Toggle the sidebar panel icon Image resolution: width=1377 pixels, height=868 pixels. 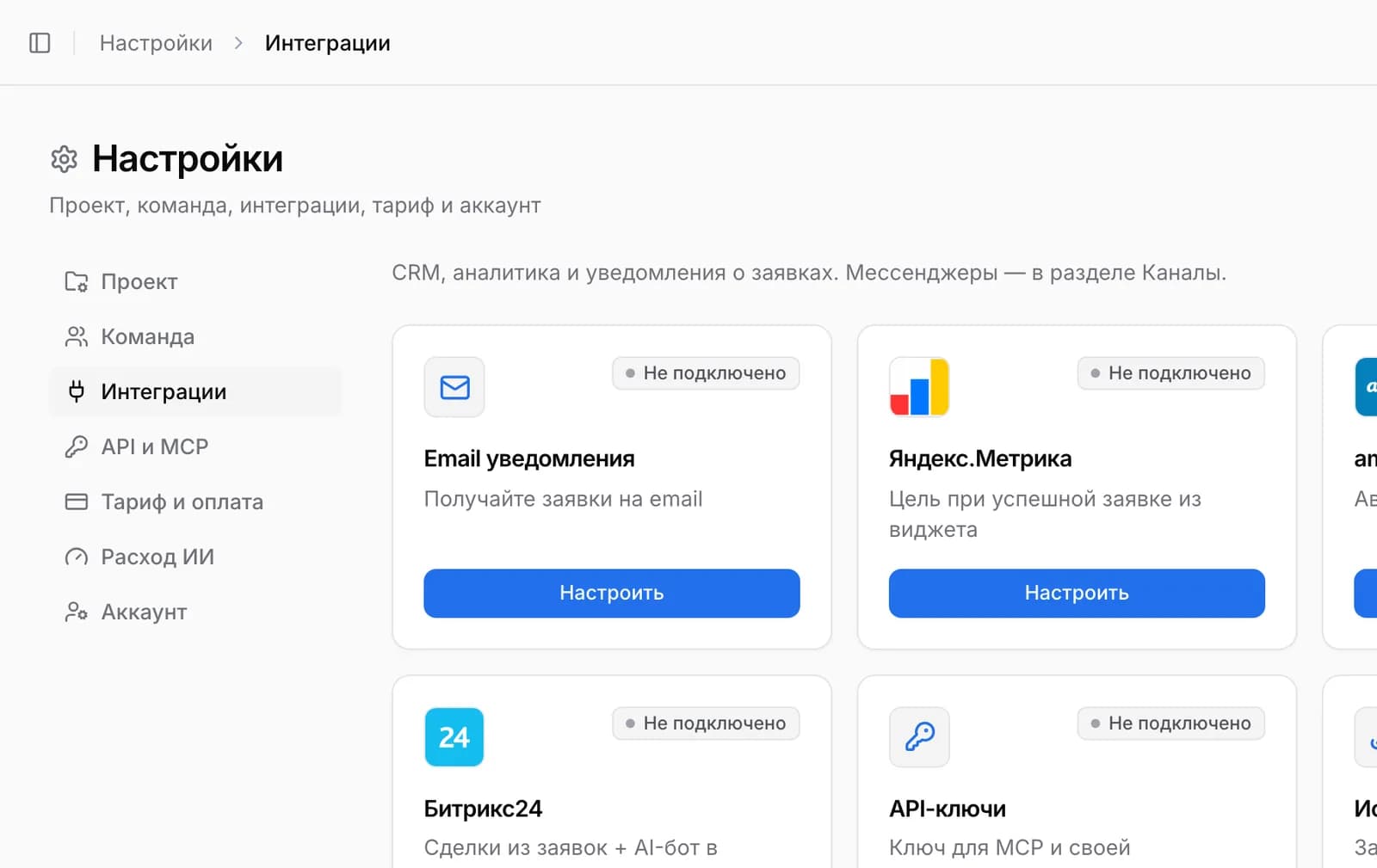(40, 43)
